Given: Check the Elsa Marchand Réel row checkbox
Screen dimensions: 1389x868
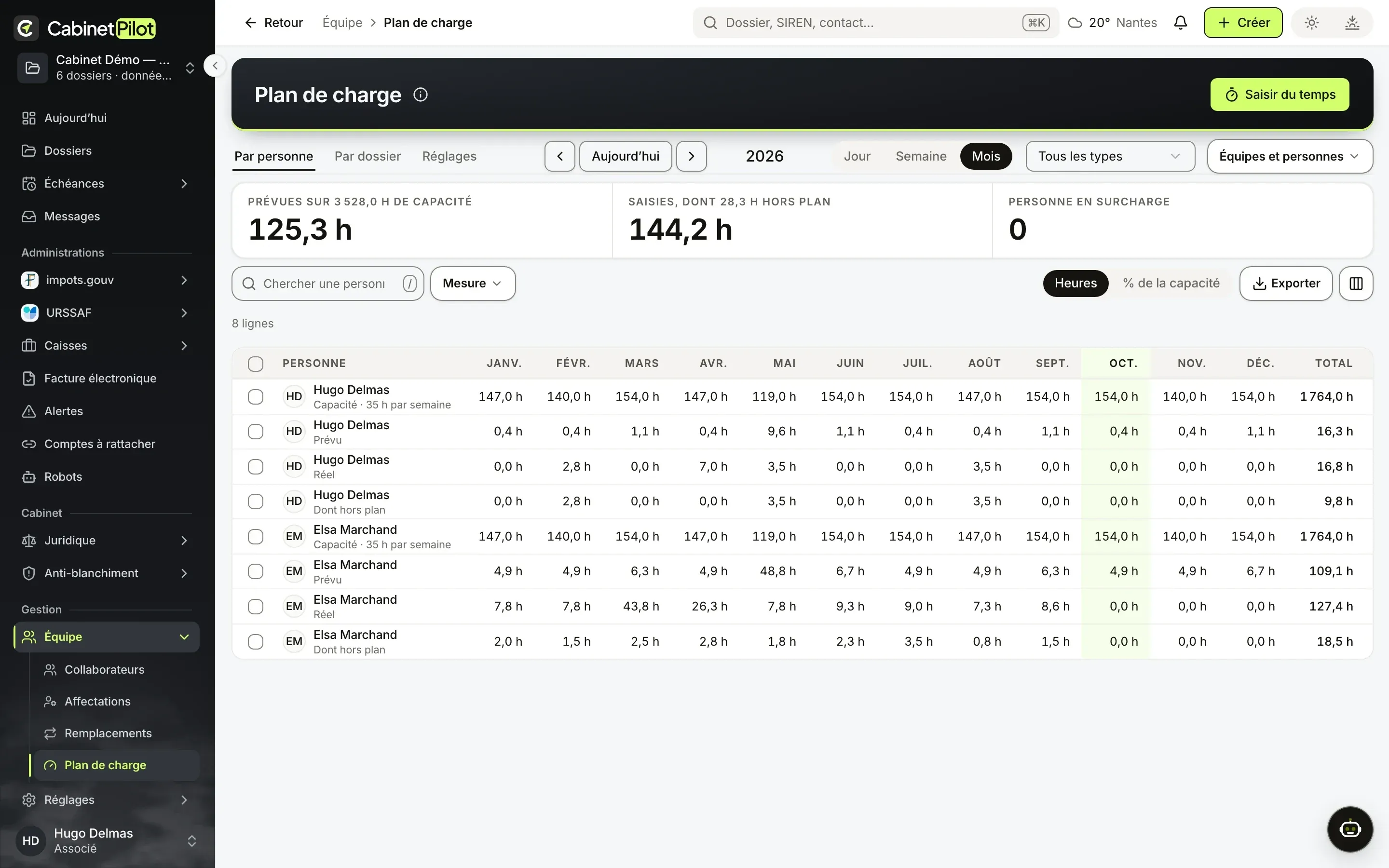Looking at the screenshot, I should (x=256, y=607).
